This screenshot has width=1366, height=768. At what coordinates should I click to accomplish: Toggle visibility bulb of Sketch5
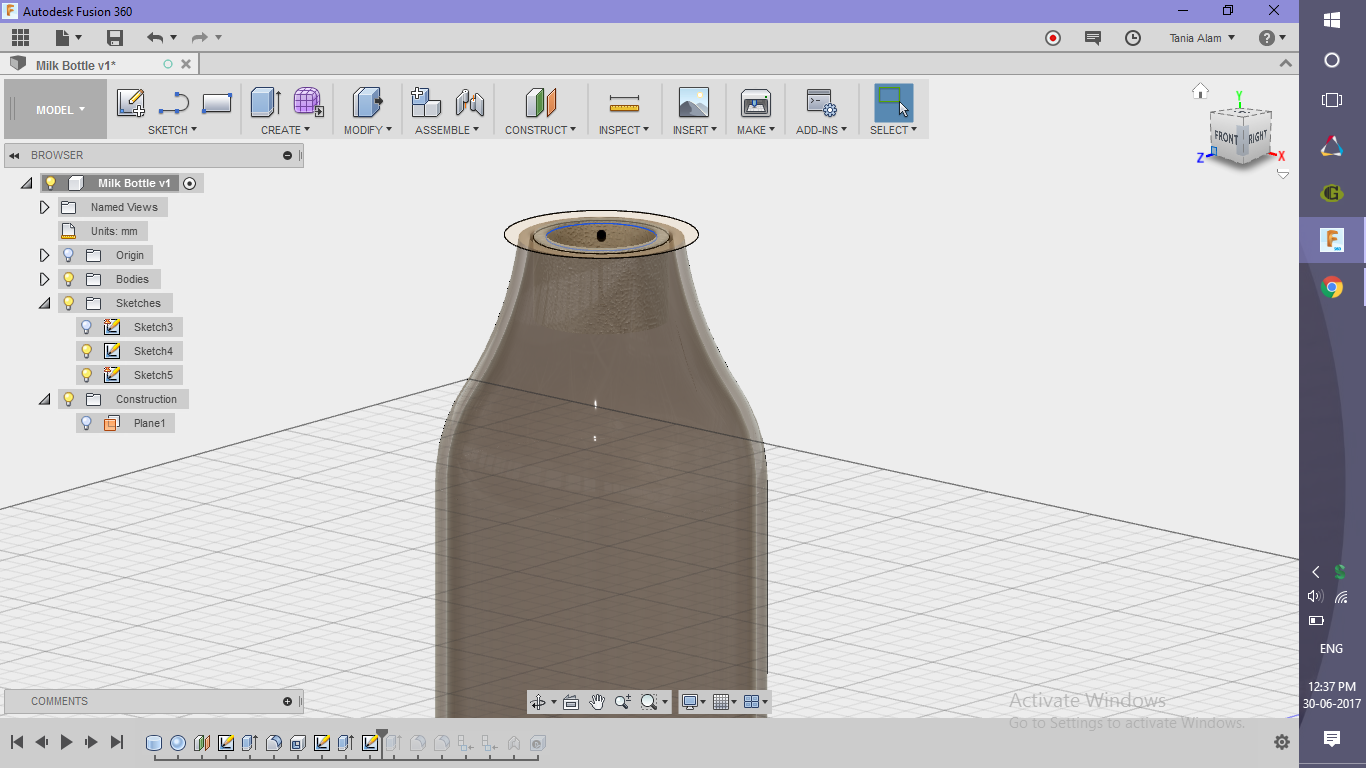86,375
